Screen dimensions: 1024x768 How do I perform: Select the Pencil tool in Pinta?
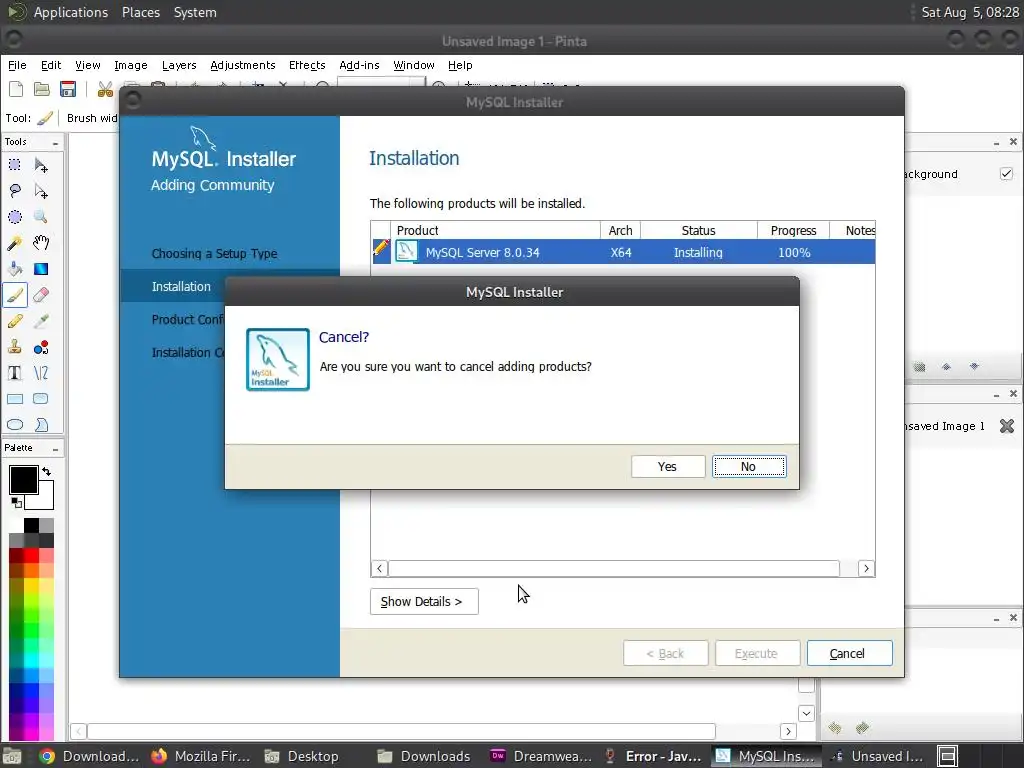[15, 321]
